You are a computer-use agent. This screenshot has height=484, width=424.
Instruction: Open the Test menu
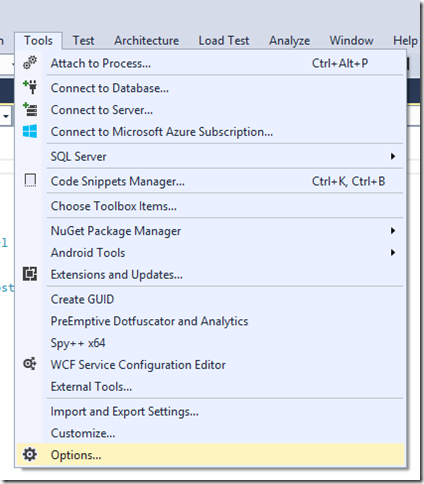coord(83,41)
